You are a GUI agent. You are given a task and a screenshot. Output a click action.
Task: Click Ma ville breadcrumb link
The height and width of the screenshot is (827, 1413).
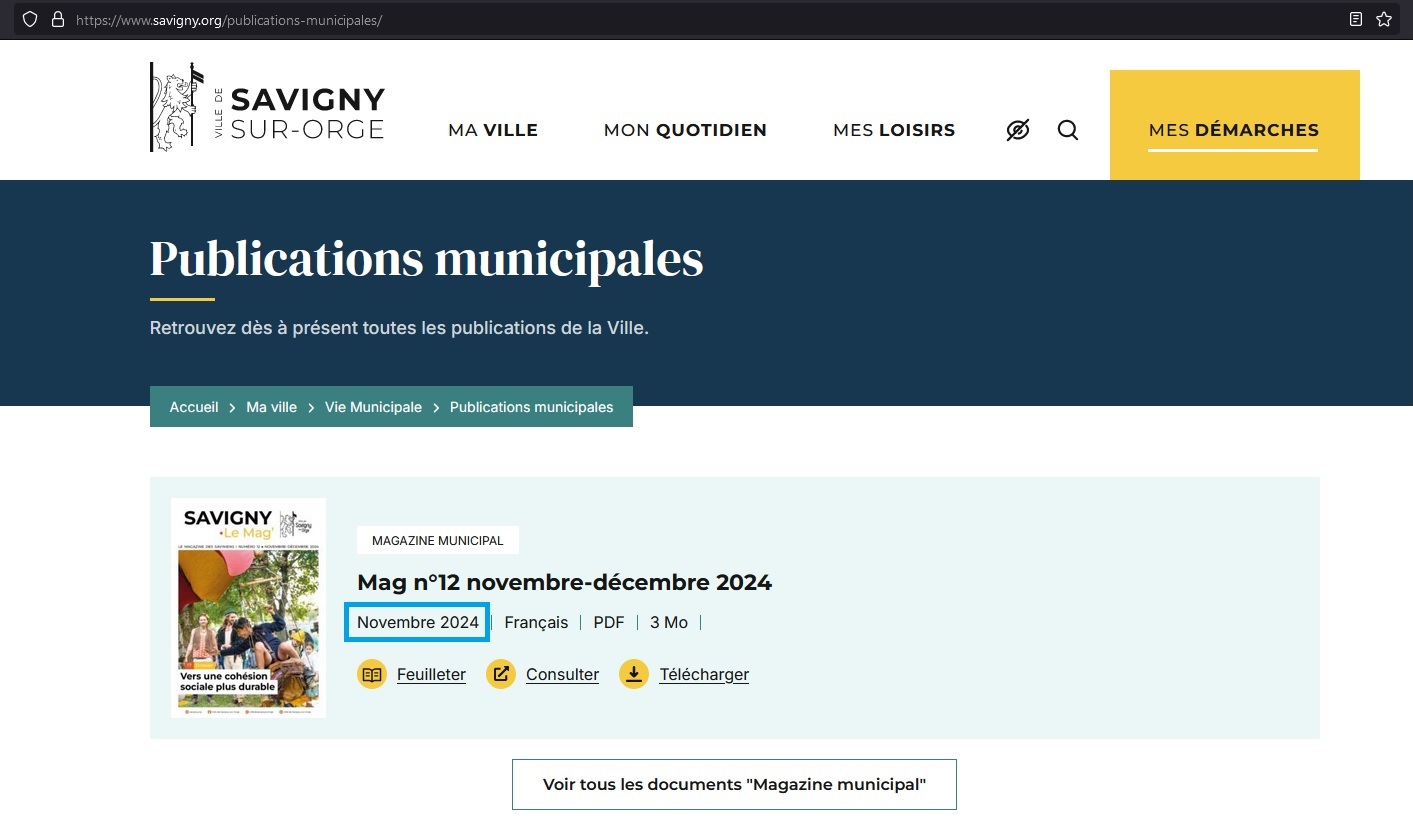(272, 407)
